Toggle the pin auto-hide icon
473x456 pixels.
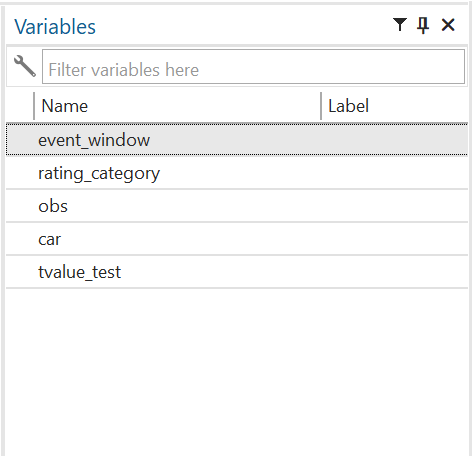tap(423, 25)
